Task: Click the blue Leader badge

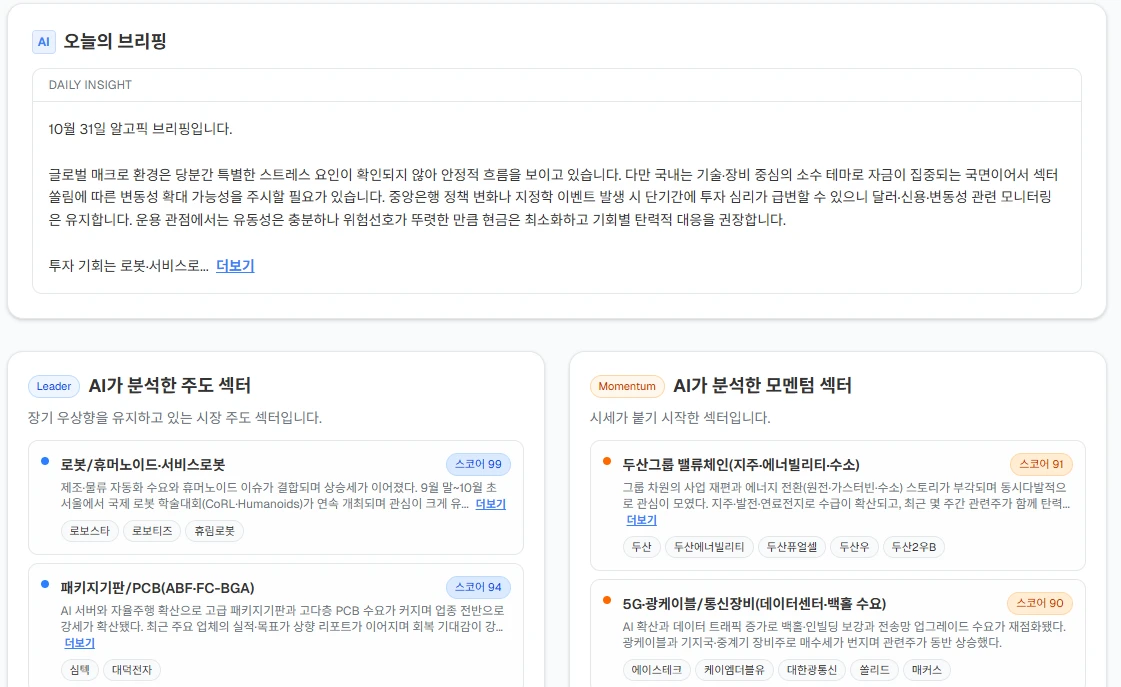Action: pyautogui.click(x=54, y=386)
